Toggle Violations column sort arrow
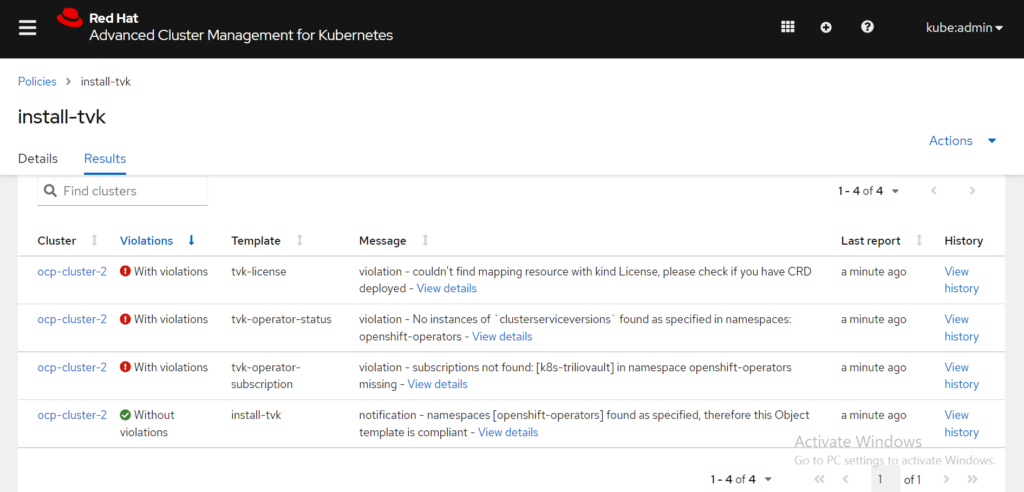The image size is (1024, 492). [x=191, y=240]
